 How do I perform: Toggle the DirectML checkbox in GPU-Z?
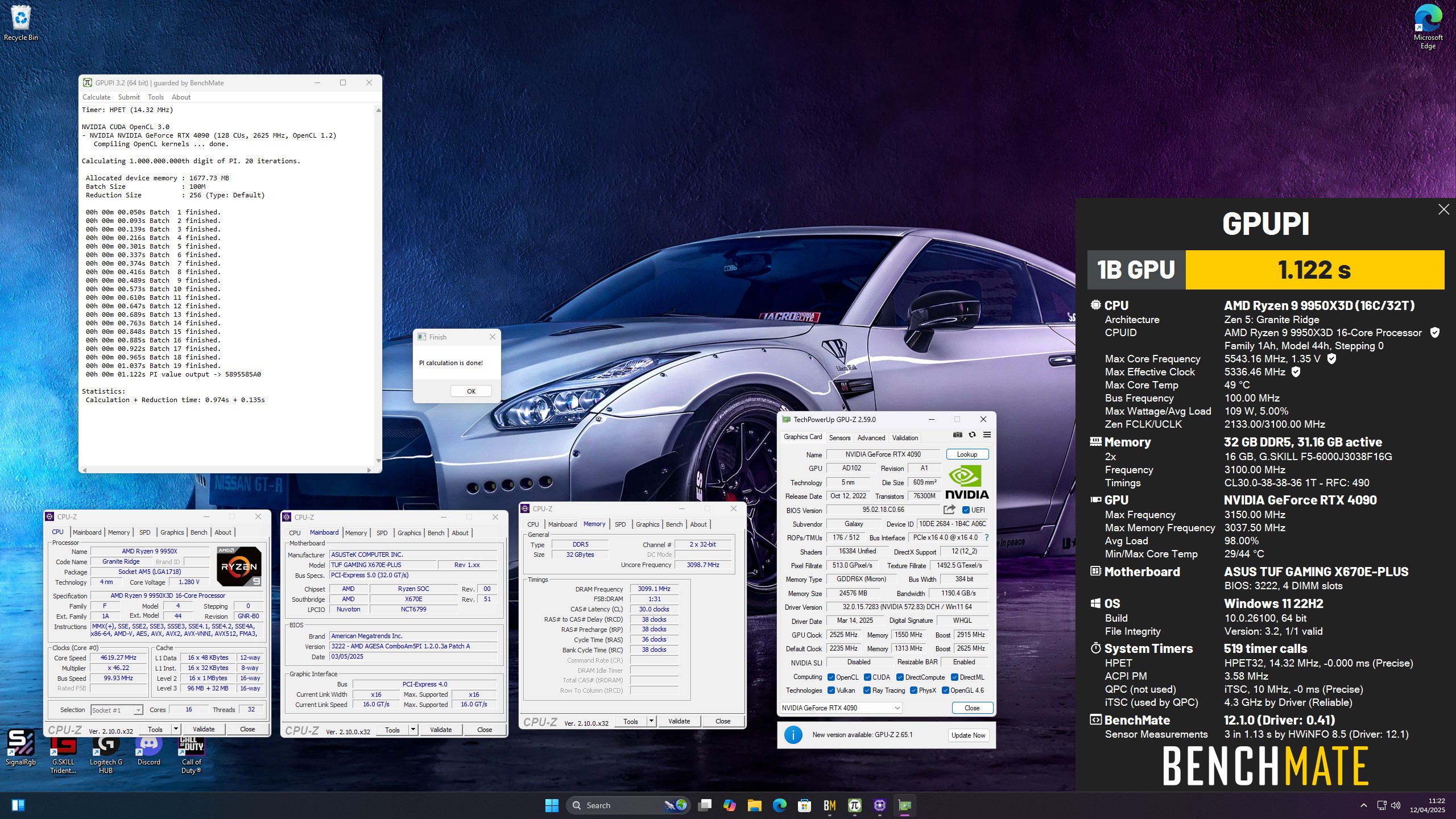[x=954, y=677]
